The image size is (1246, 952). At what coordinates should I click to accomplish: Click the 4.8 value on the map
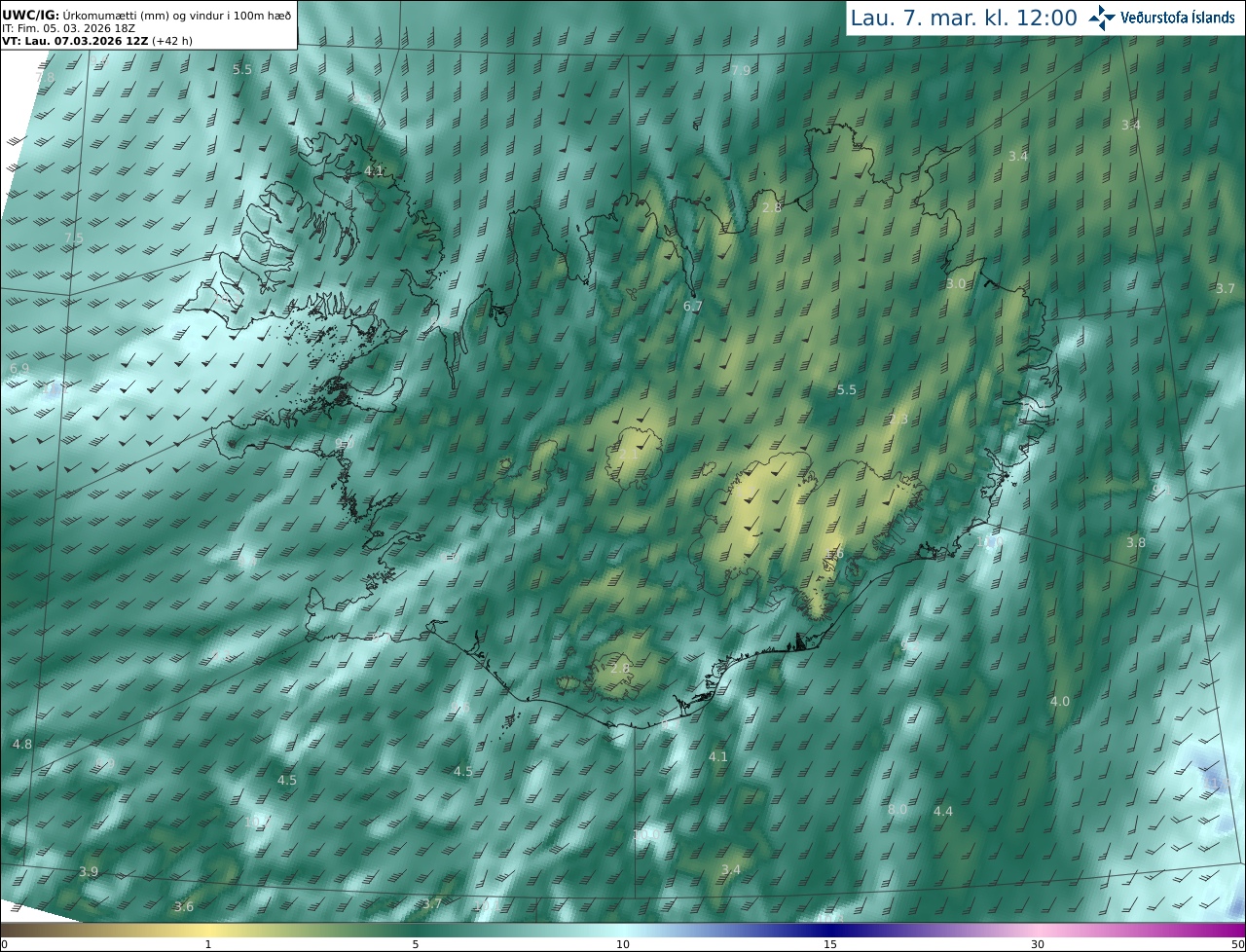pyautogui.click(x=21, y=744)
